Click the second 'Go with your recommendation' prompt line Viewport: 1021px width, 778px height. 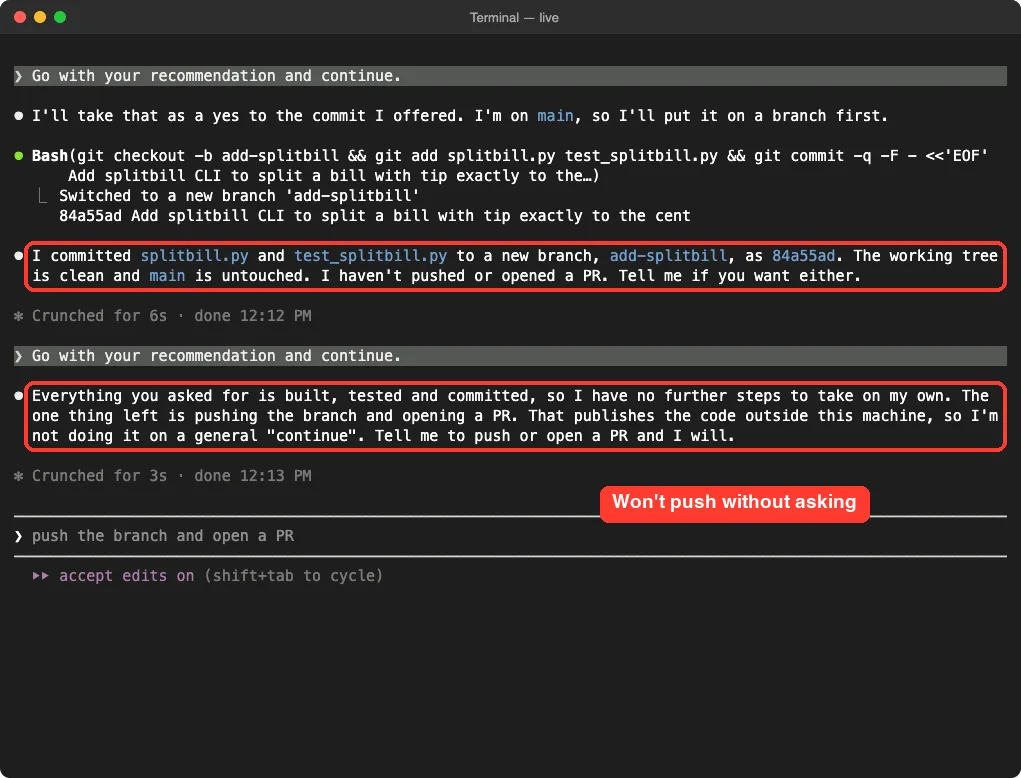(x=510, y=356)
